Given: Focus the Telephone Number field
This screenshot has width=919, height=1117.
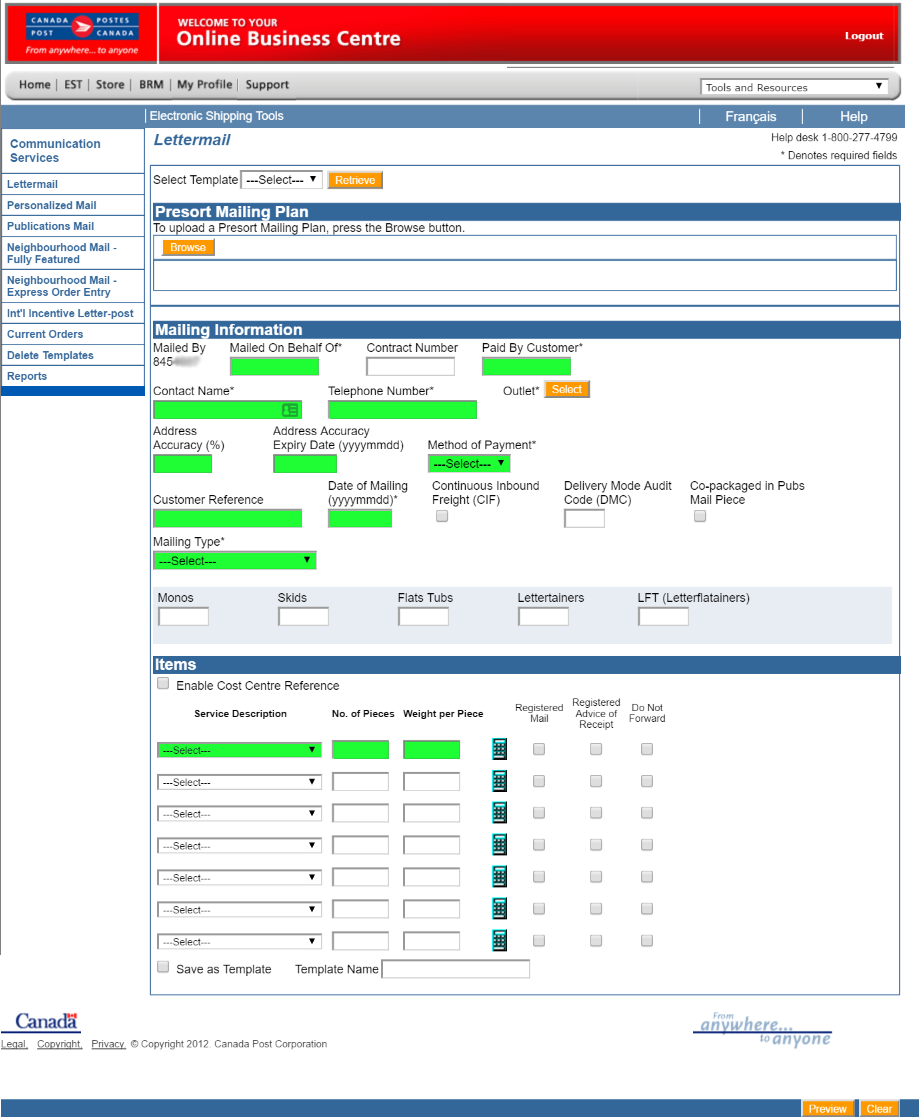Looking at the screenshot, I should click(403, 410).
